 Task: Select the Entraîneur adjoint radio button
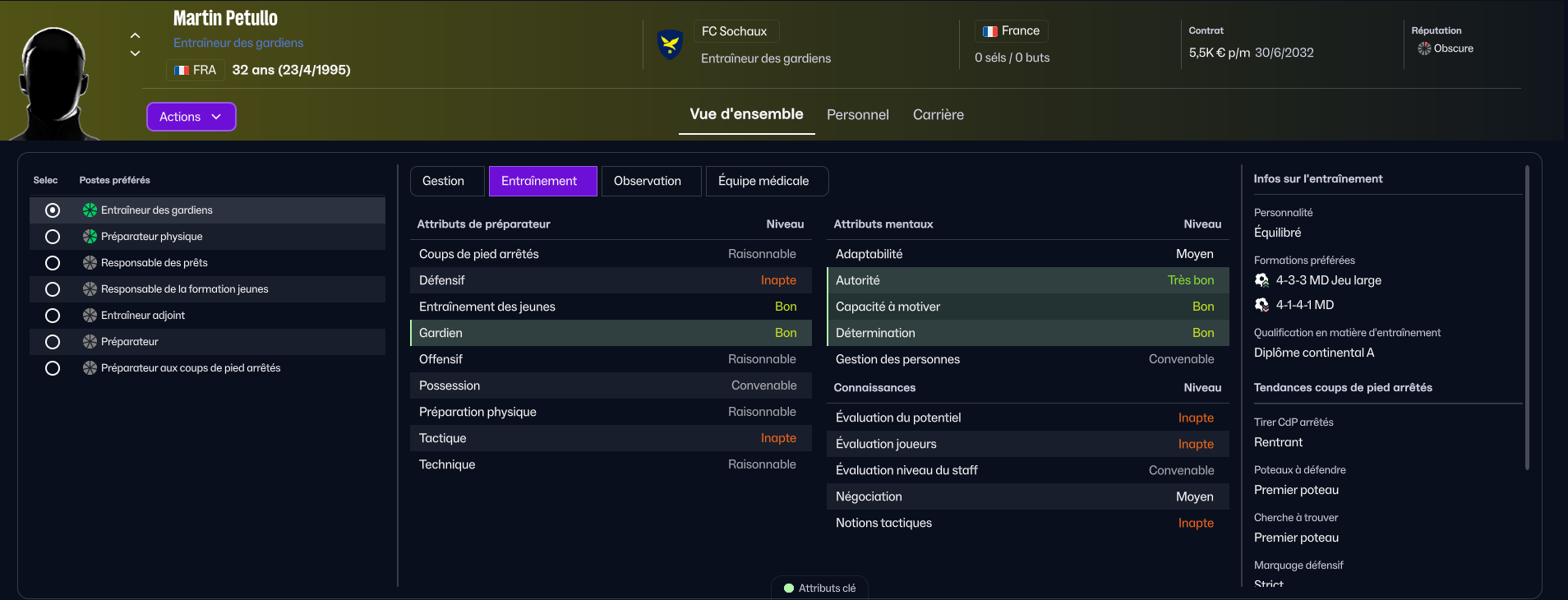[53, 316]
